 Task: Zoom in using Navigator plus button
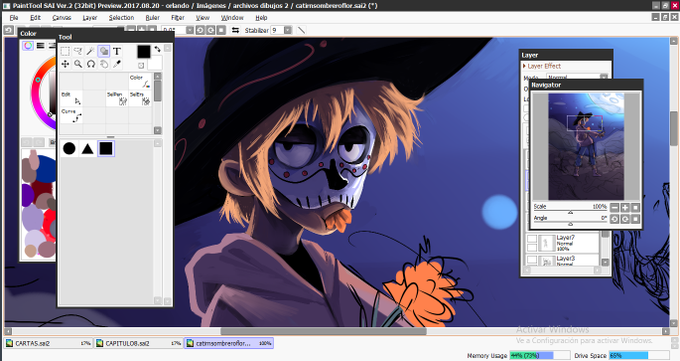[x=625, y=207]
